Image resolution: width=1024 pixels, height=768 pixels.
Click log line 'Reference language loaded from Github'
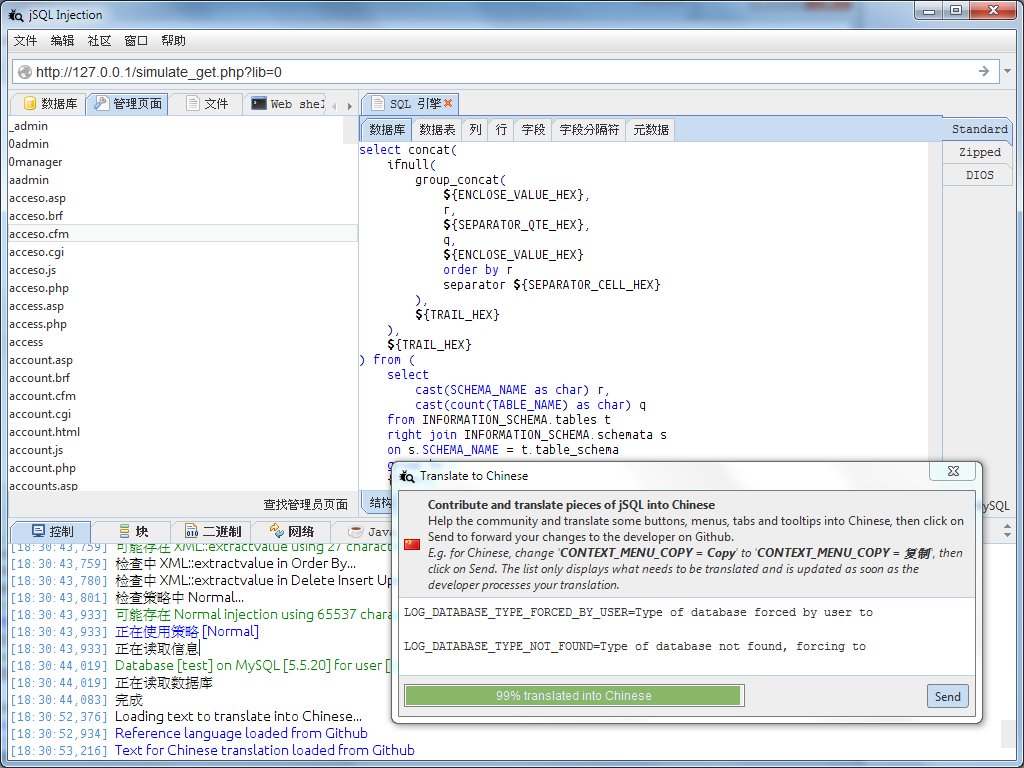(241, 733)
